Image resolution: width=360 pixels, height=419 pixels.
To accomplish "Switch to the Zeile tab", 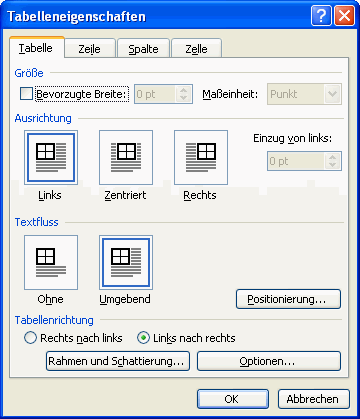I will pos(89,49).
